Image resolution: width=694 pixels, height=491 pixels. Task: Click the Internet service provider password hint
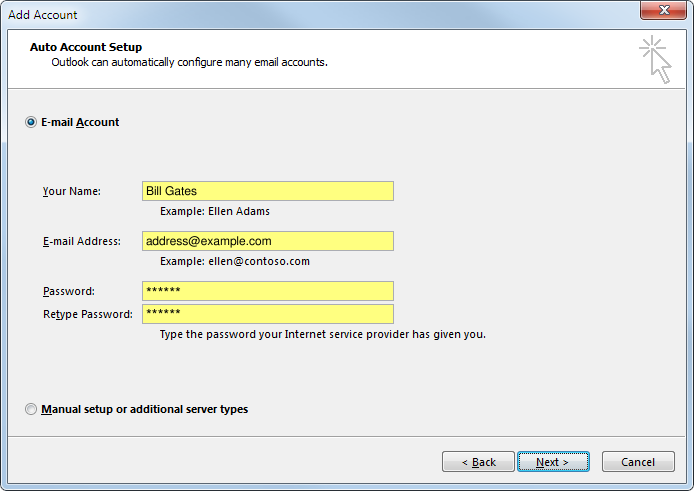click(x=322, y=334)
